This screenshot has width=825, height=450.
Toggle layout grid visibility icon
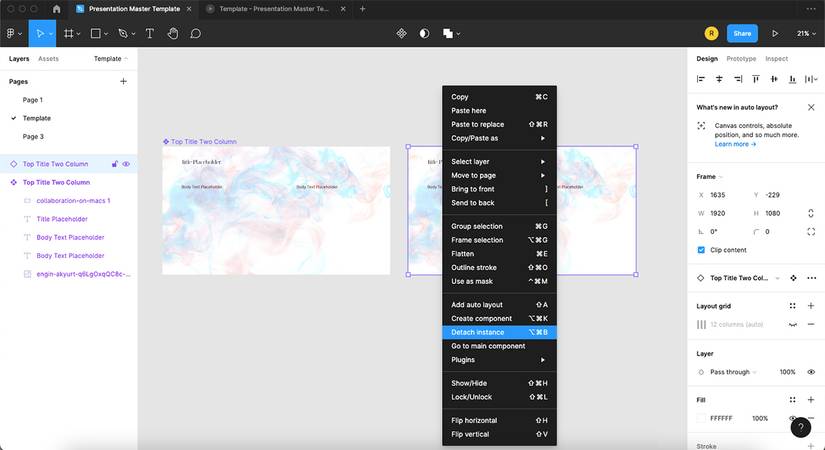(x=792, y=324)
